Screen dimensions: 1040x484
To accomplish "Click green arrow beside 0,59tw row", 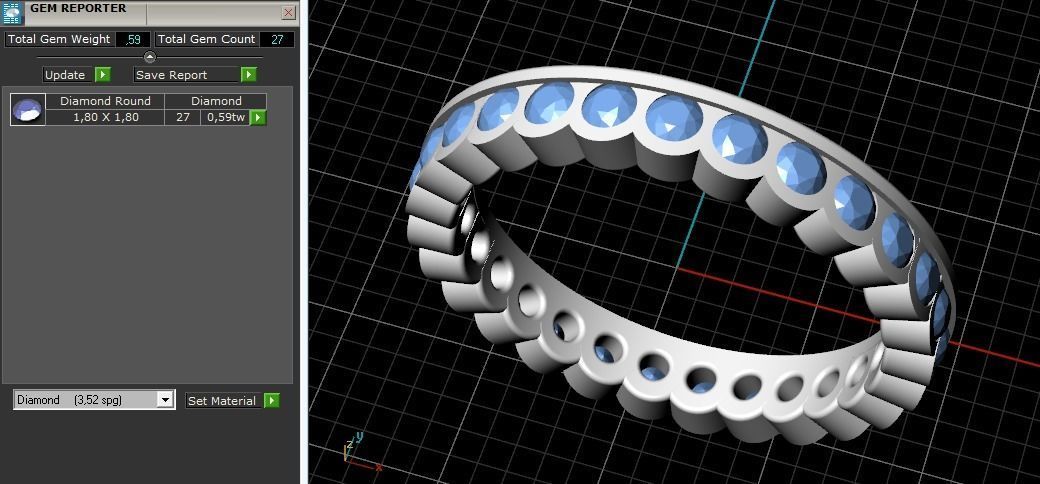I will pos(258,117).
